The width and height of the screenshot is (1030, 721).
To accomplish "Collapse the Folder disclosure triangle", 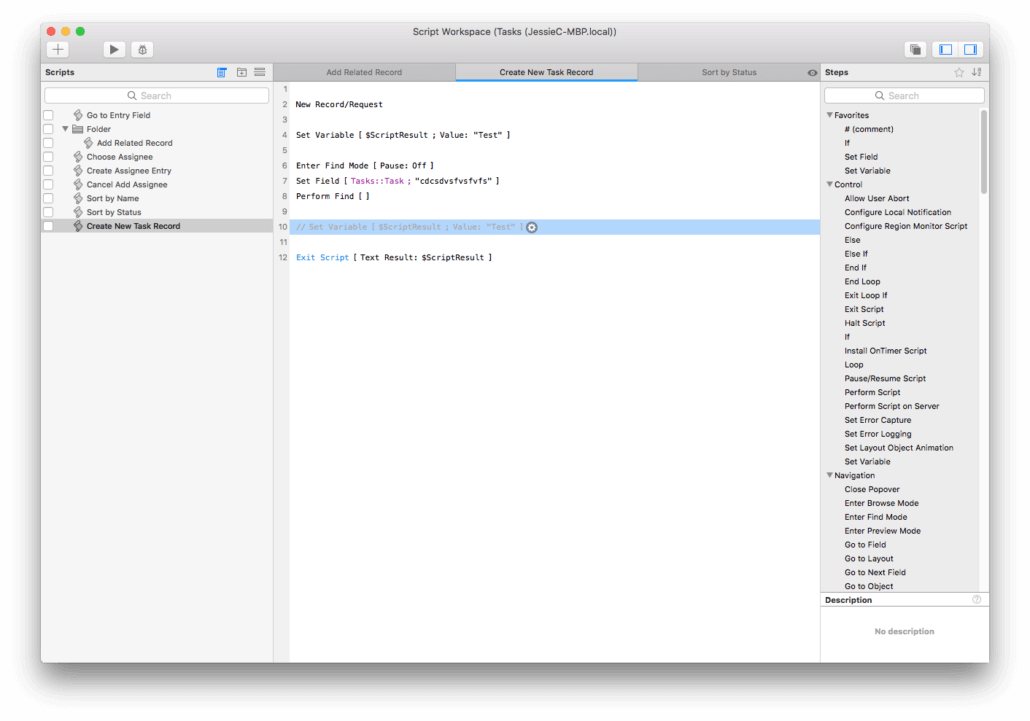I will pos(65,129).
